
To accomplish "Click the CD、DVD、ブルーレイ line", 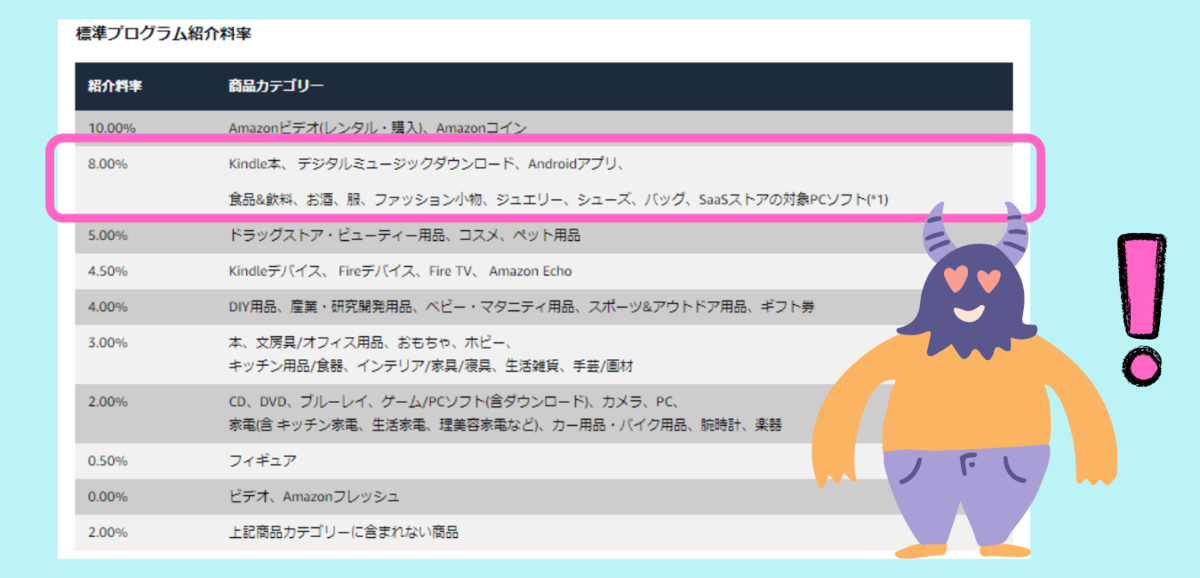I will coord(454,402).
